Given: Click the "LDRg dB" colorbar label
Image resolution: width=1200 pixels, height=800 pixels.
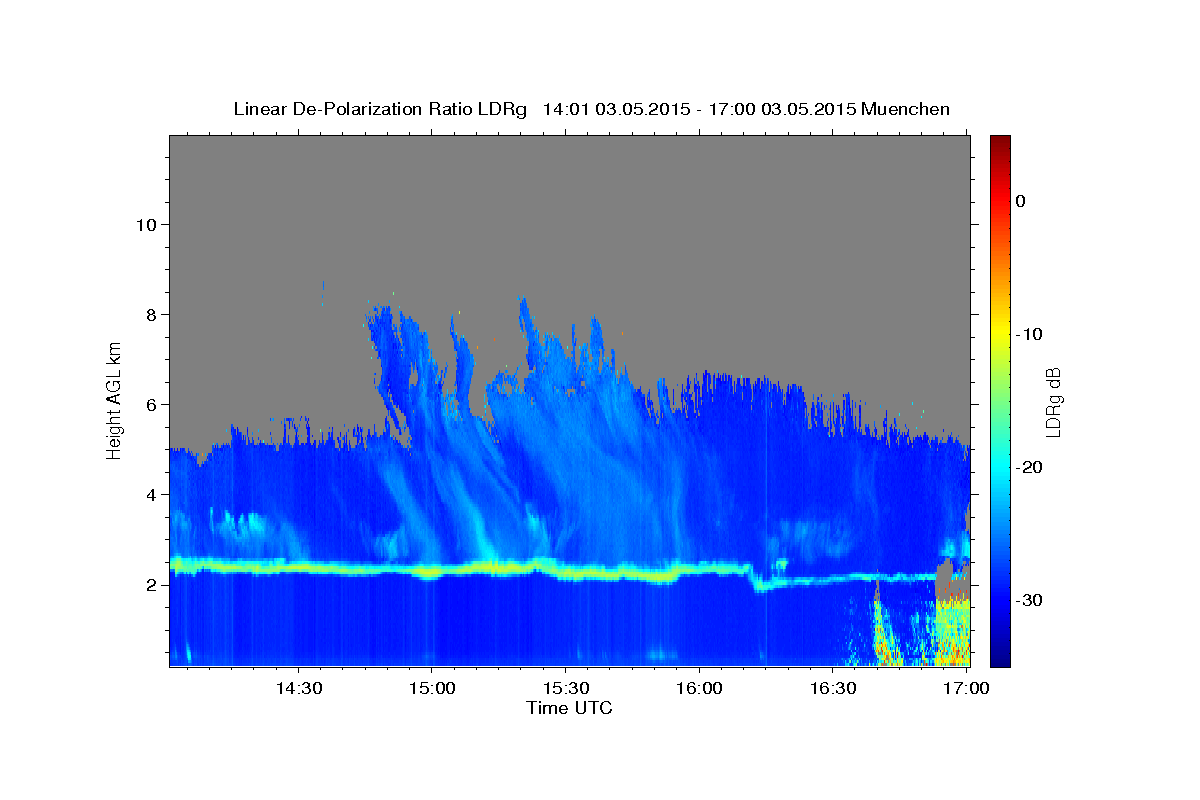Looking at the screenshot, I should tap(1053, 402).
